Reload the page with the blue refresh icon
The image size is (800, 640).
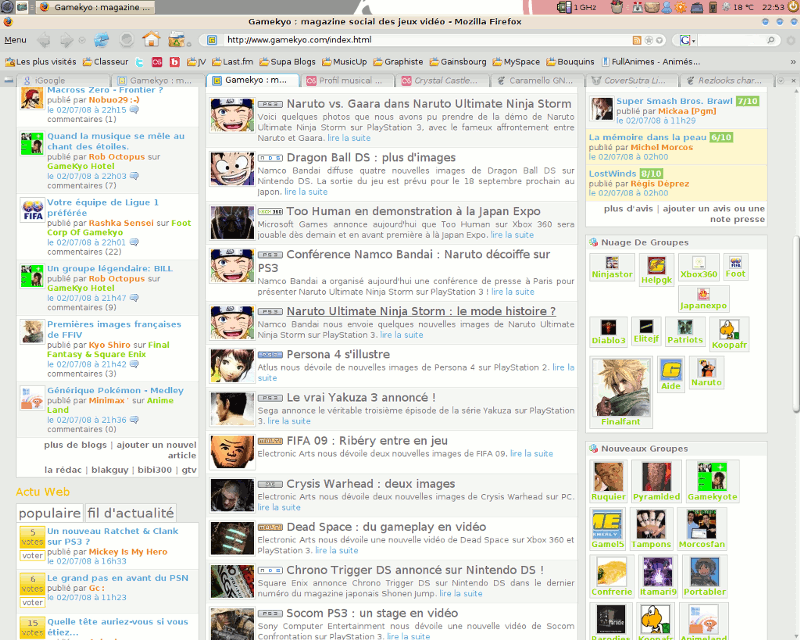click(x=102, y=40)
